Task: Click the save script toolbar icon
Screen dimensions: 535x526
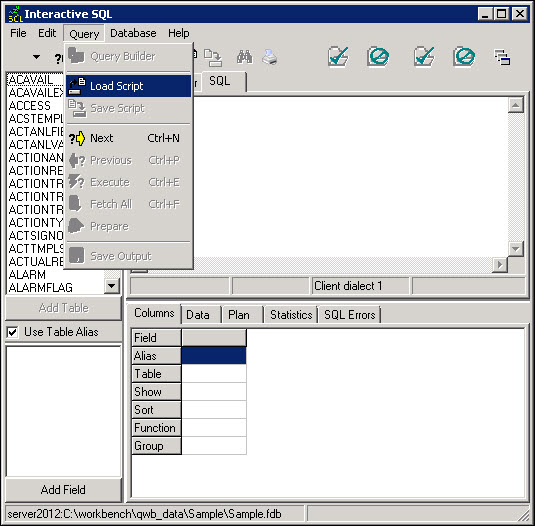Action: [213, 58]
